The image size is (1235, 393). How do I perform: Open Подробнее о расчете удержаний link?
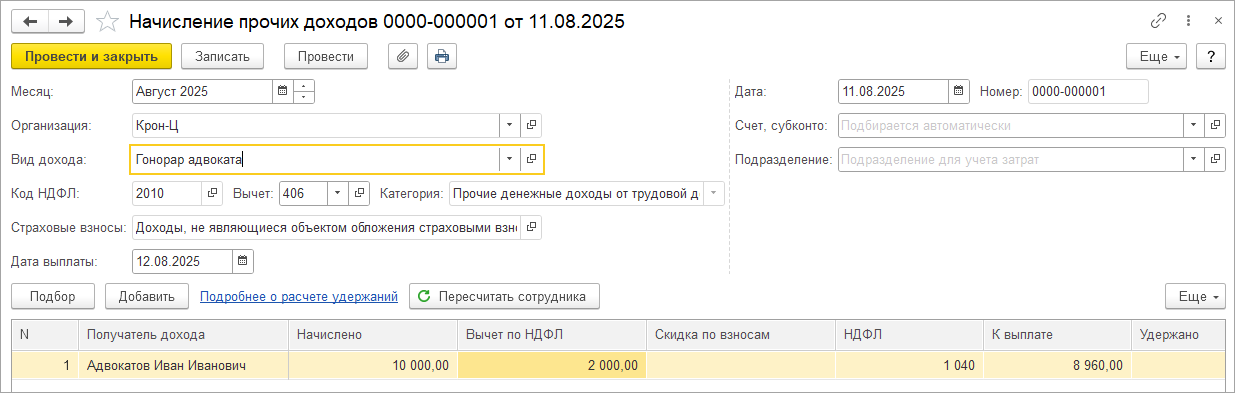coord(299,296)
